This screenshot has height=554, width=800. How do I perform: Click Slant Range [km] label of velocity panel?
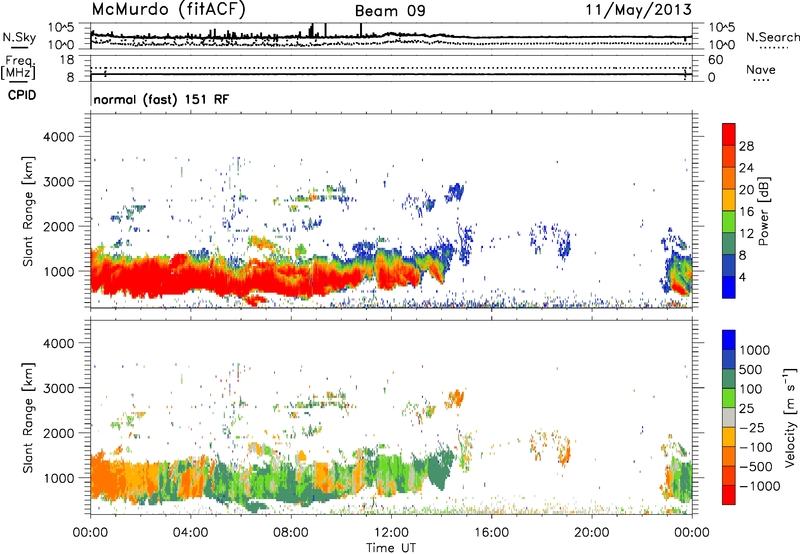tap(28, 418)
